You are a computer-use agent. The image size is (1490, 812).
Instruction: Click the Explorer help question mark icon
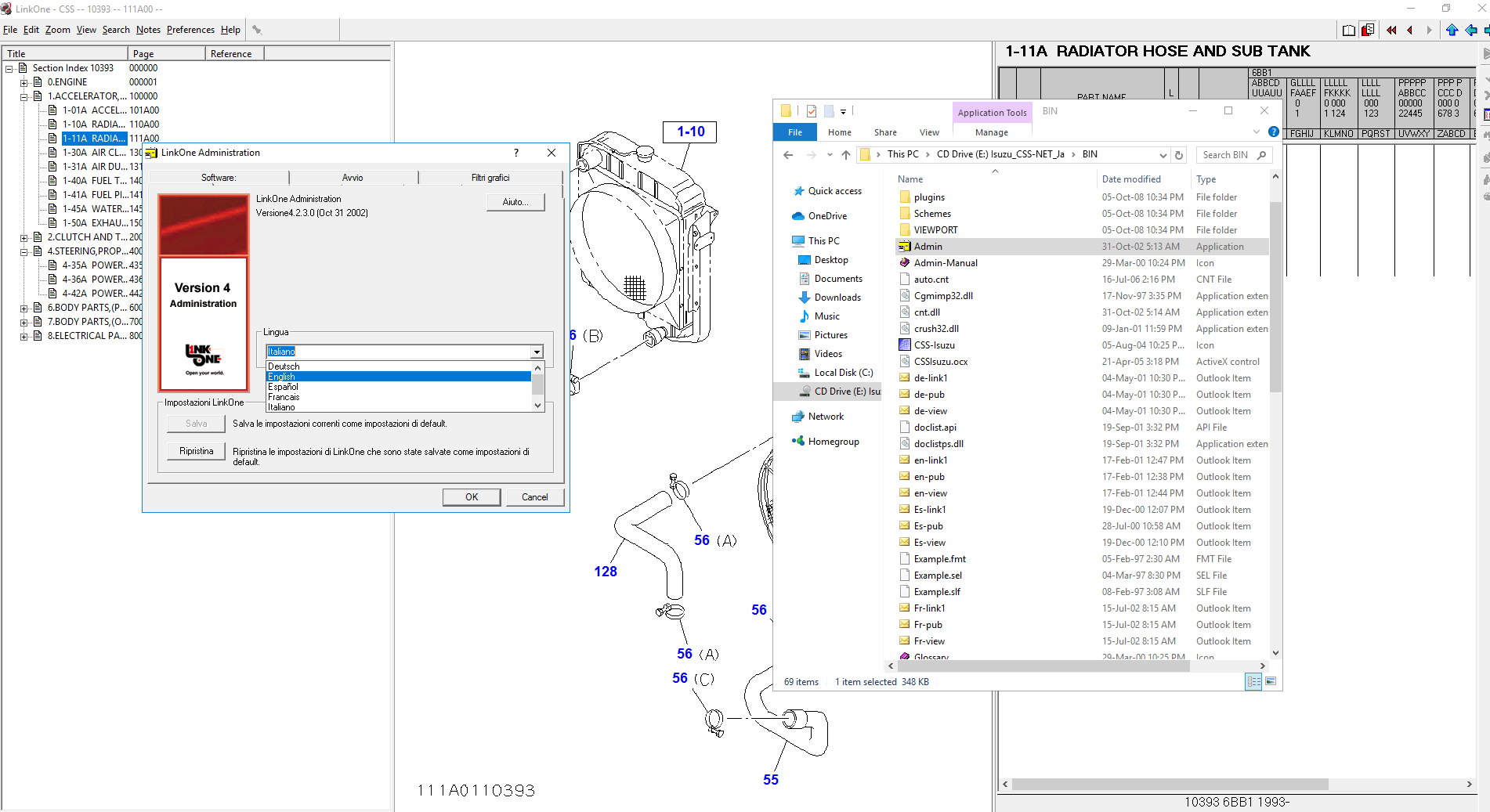pyautogui.click(x=1274, y=132)
